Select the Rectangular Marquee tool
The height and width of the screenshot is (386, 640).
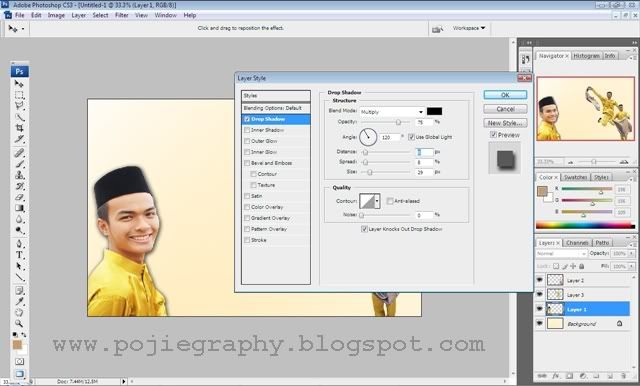tap(19, 95)
